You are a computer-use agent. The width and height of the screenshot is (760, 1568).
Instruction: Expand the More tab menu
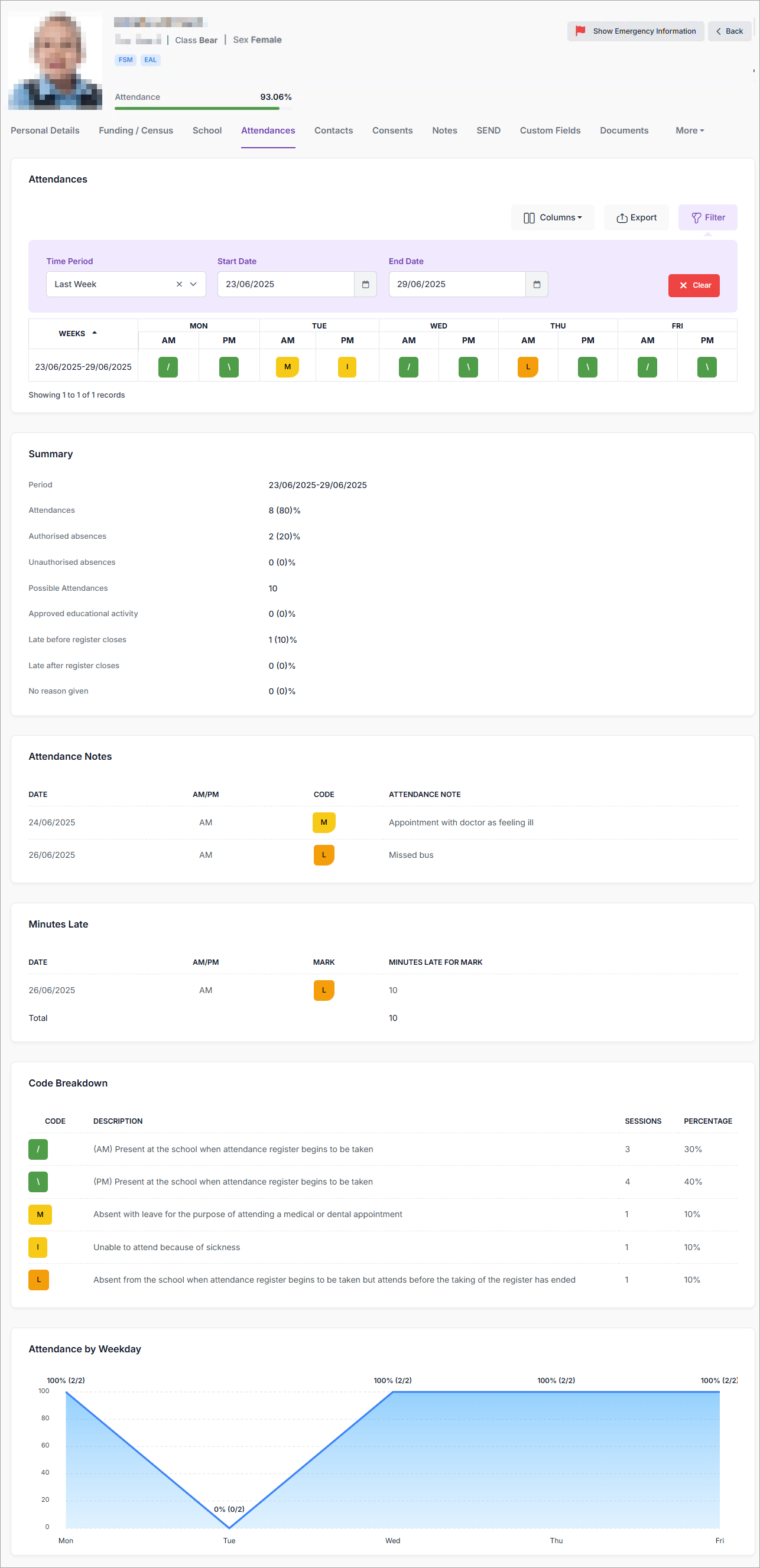[689, 130]
